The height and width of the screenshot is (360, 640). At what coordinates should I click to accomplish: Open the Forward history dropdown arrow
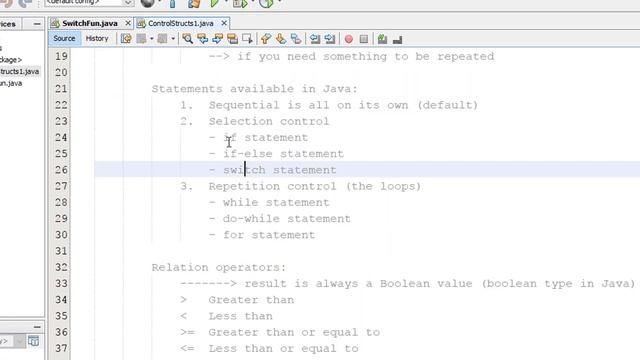(173, 39)
